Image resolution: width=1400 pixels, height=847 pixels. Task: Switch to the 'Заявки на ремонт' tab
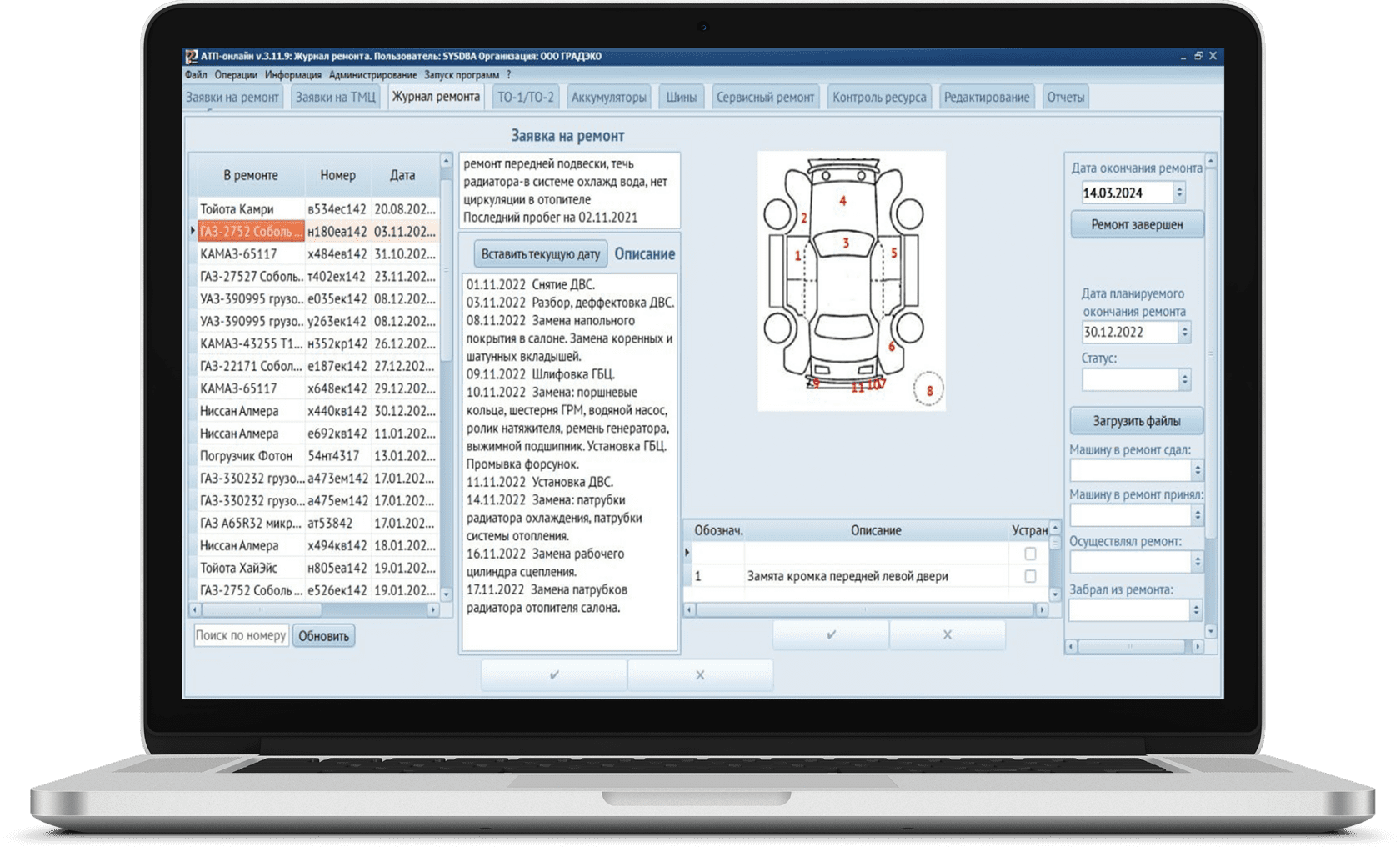pyautogui.click(x=232, y=98)
